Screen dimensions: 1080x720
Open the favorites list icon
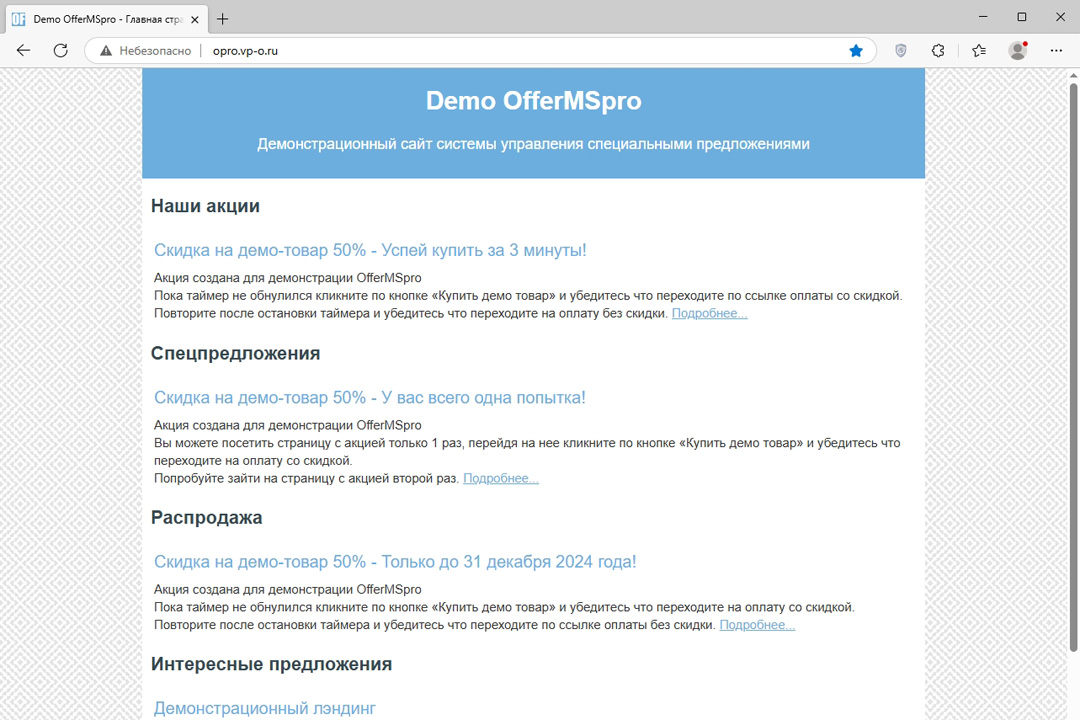click(x=979, y=50)
